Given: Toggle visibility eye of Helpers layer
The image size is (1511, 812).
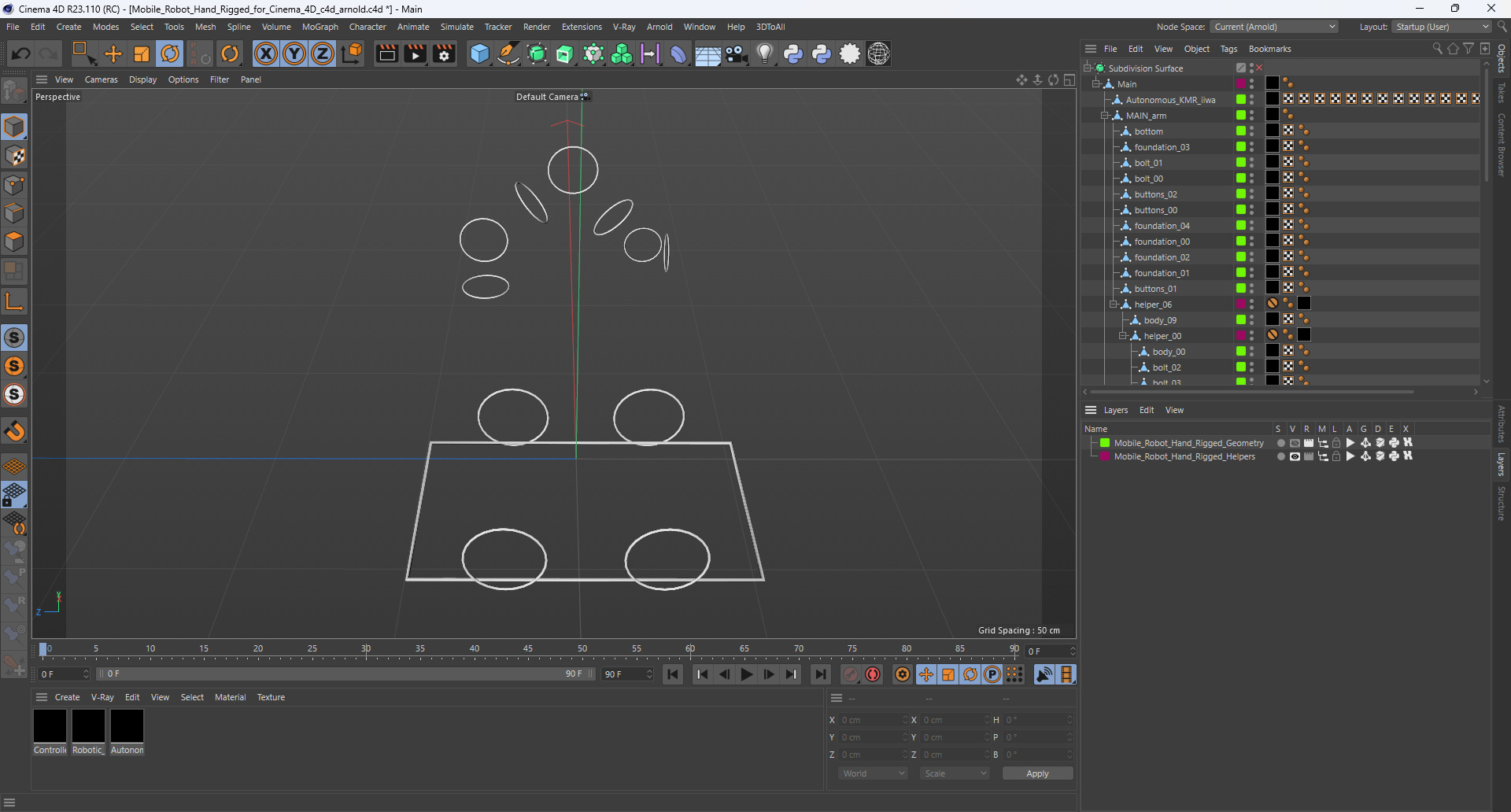Looking at the screenshot, I should click(x=1295, y=456).
